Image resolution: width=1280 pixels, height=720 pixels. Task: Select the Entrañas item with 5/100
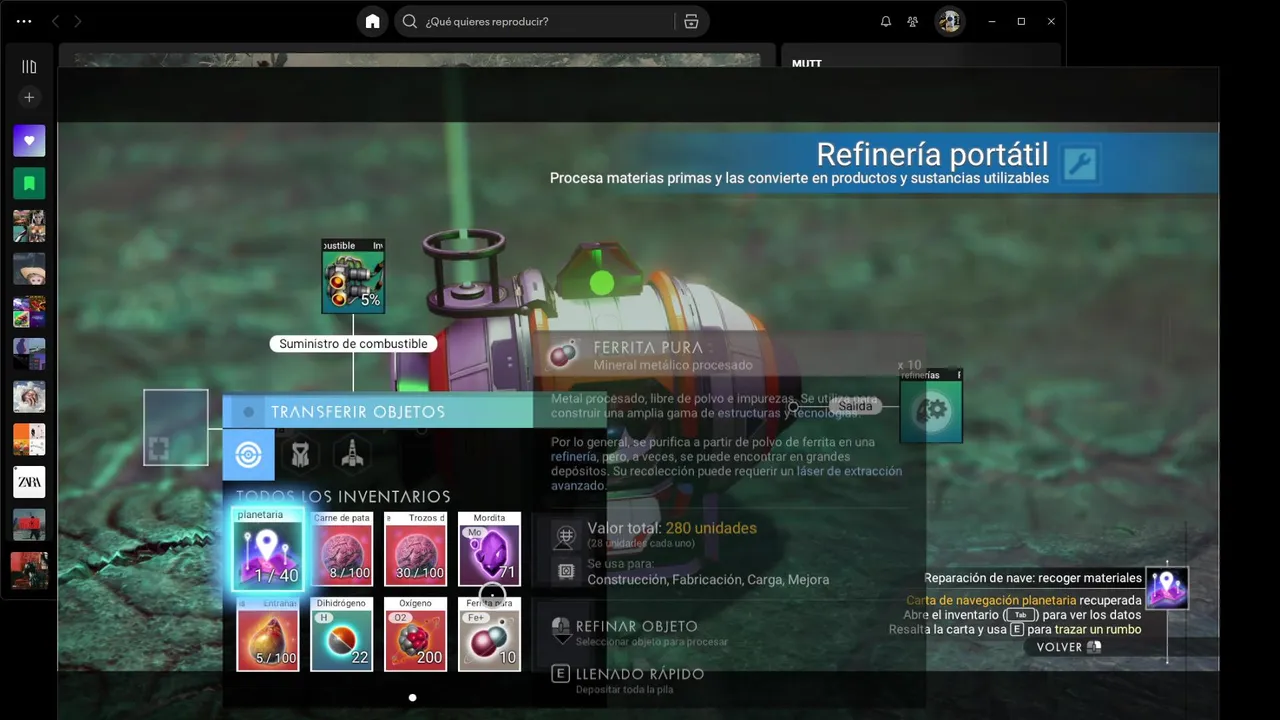pos(268,634)
